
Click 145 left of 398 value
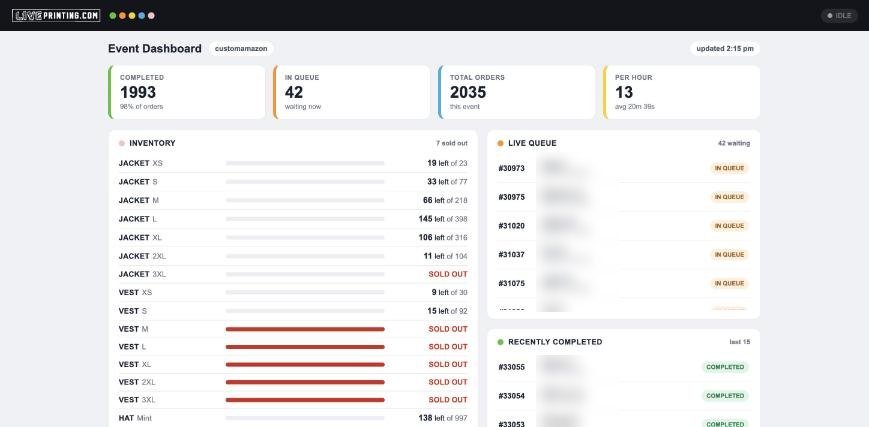[x=443, y=219]
